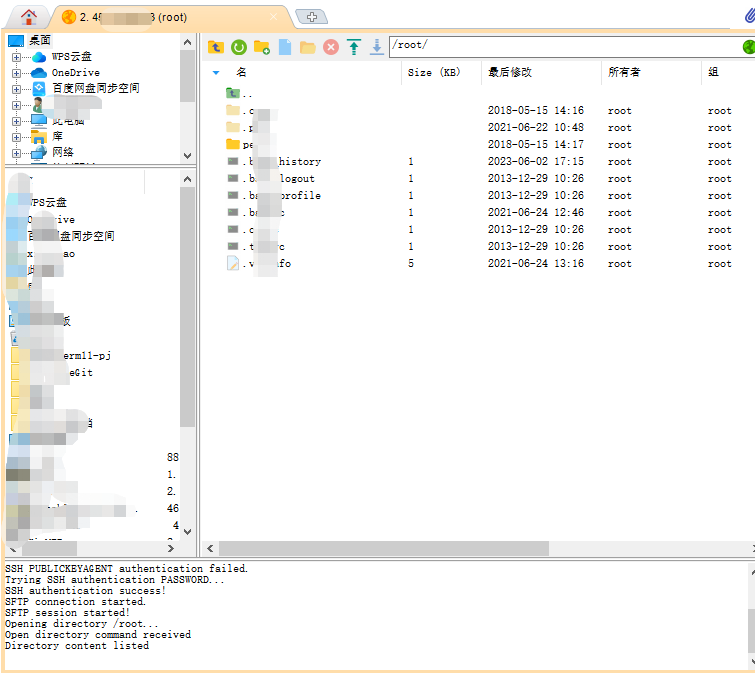Image resolution: width=755 pixels, height=673 pixels.
Task: Click the file list horizontal scrollbar
Action: point(380,548)
